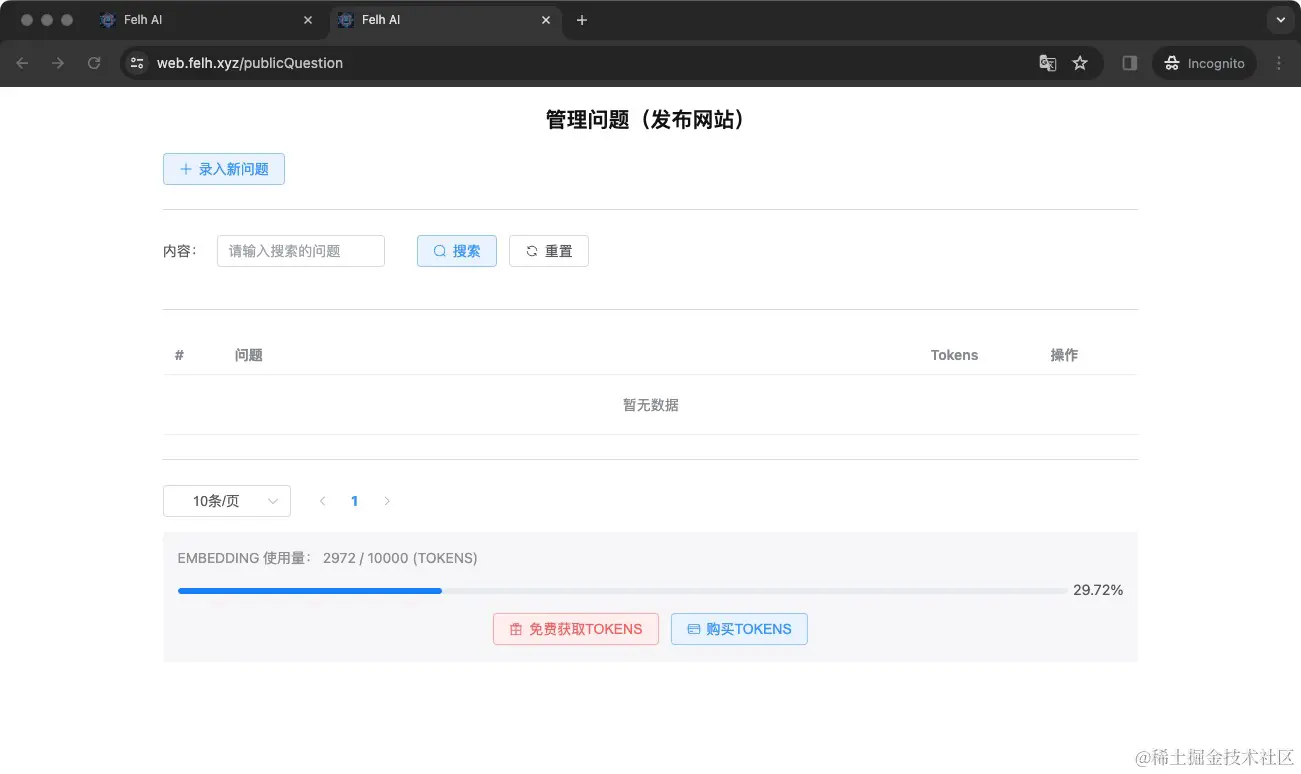Click the # column header

179,355
